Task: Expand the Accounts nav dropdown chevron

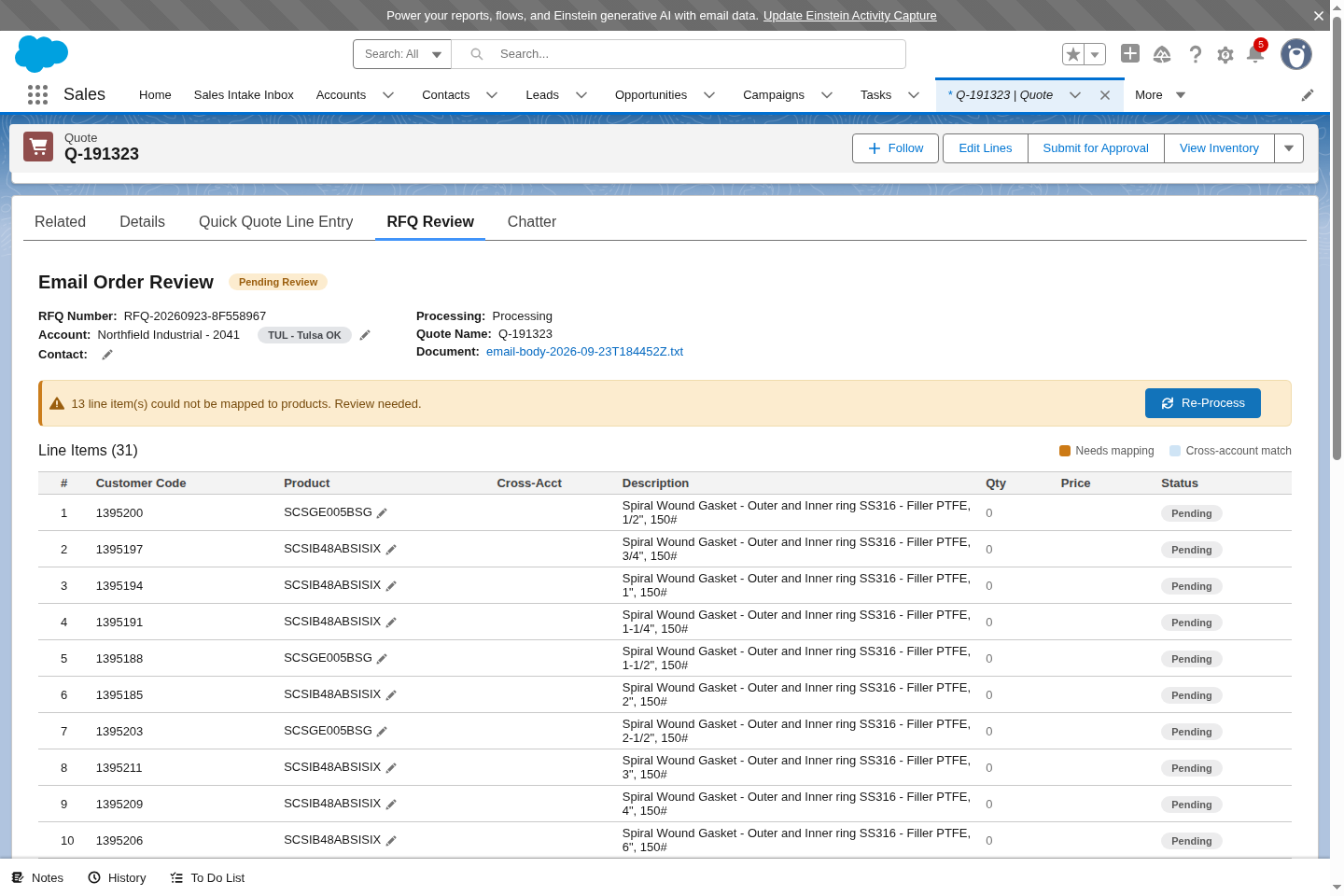Action: point(388,95)
